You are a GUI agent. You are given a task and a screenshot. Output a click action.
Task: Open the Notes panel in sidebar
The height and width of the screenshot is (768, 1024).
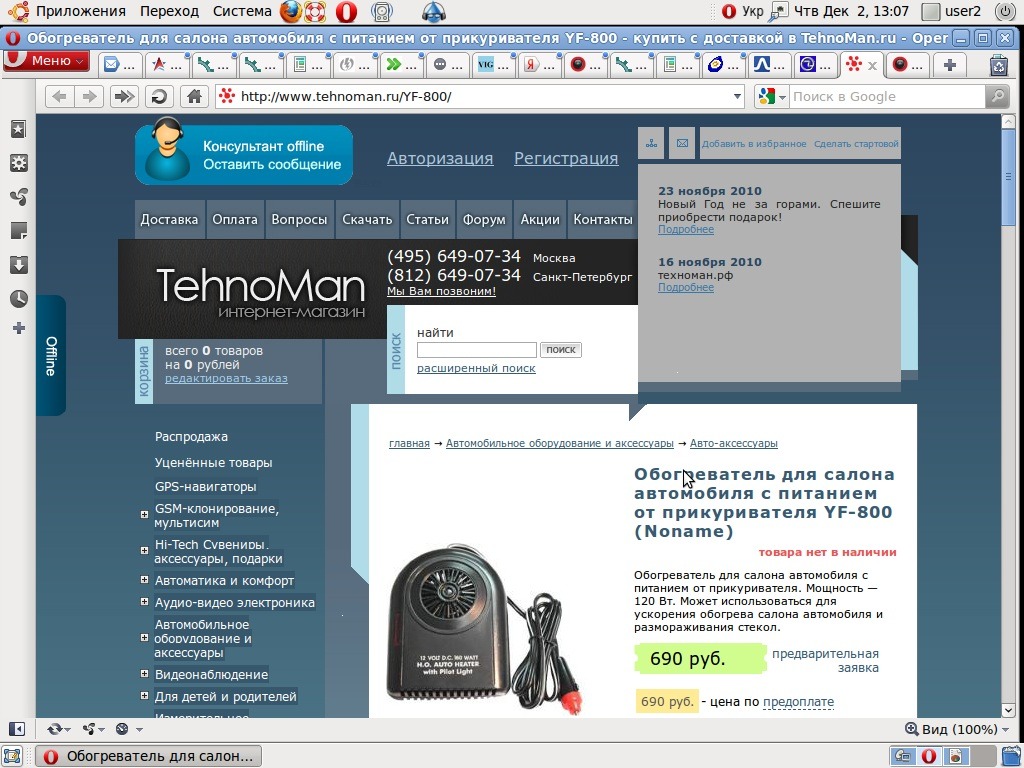[18, 231]
